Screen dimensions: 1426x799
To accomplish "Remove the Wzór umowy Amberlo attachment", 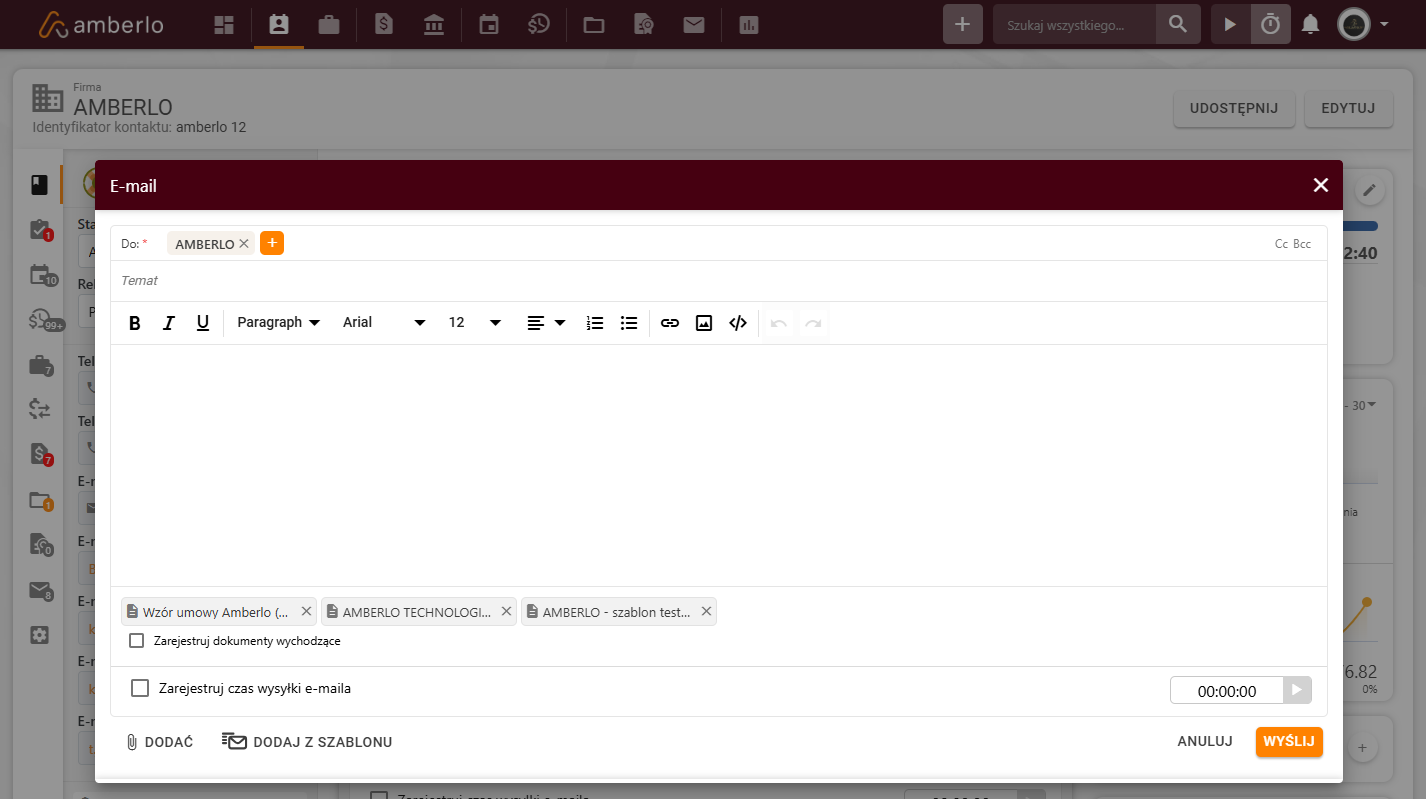I will pos(306,612).
